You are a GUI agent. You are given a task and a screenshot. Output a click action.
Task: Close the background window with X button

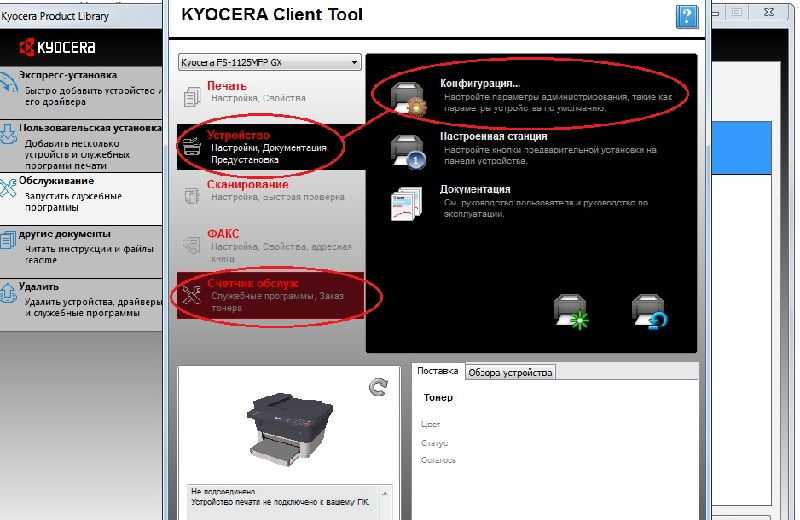click(x=768, y=12)
